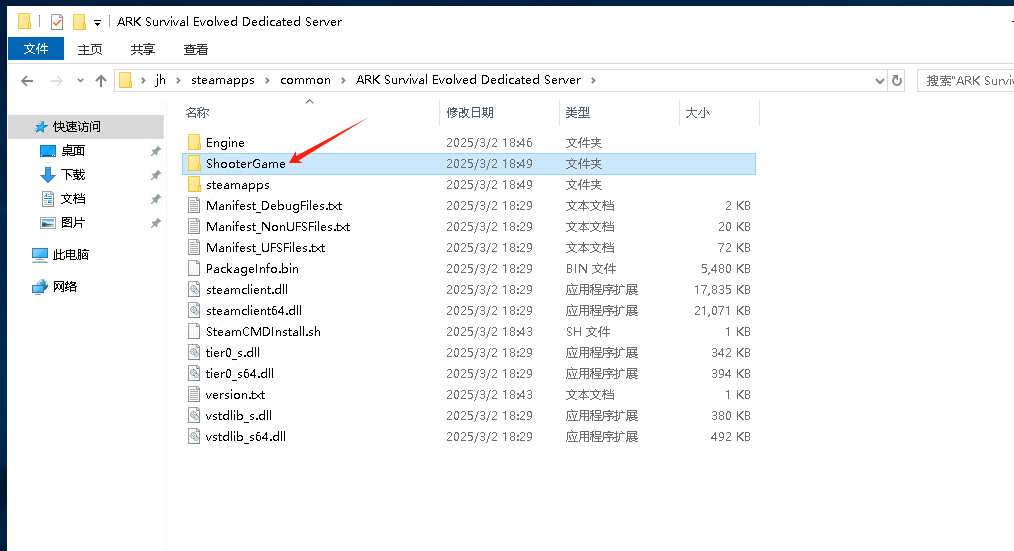Expand chevron after steamapps in address bar
1014x551 pixels.
[x=267, y=80]
